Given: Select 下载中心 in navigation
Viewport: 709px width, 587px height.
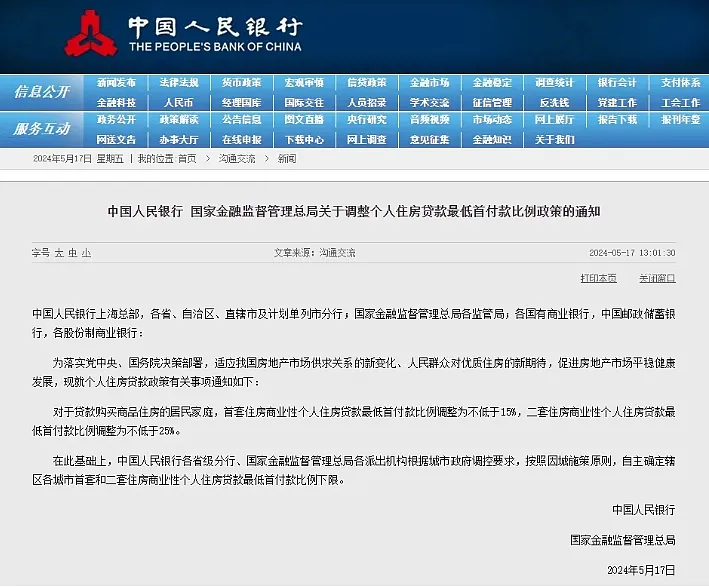Looking at the screenshot, I should [304, 140].
